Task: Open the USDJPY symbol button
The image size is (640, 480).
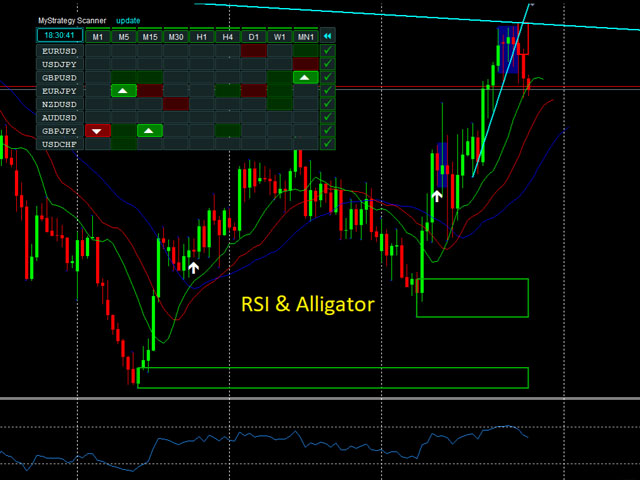Action: [60, 64]
